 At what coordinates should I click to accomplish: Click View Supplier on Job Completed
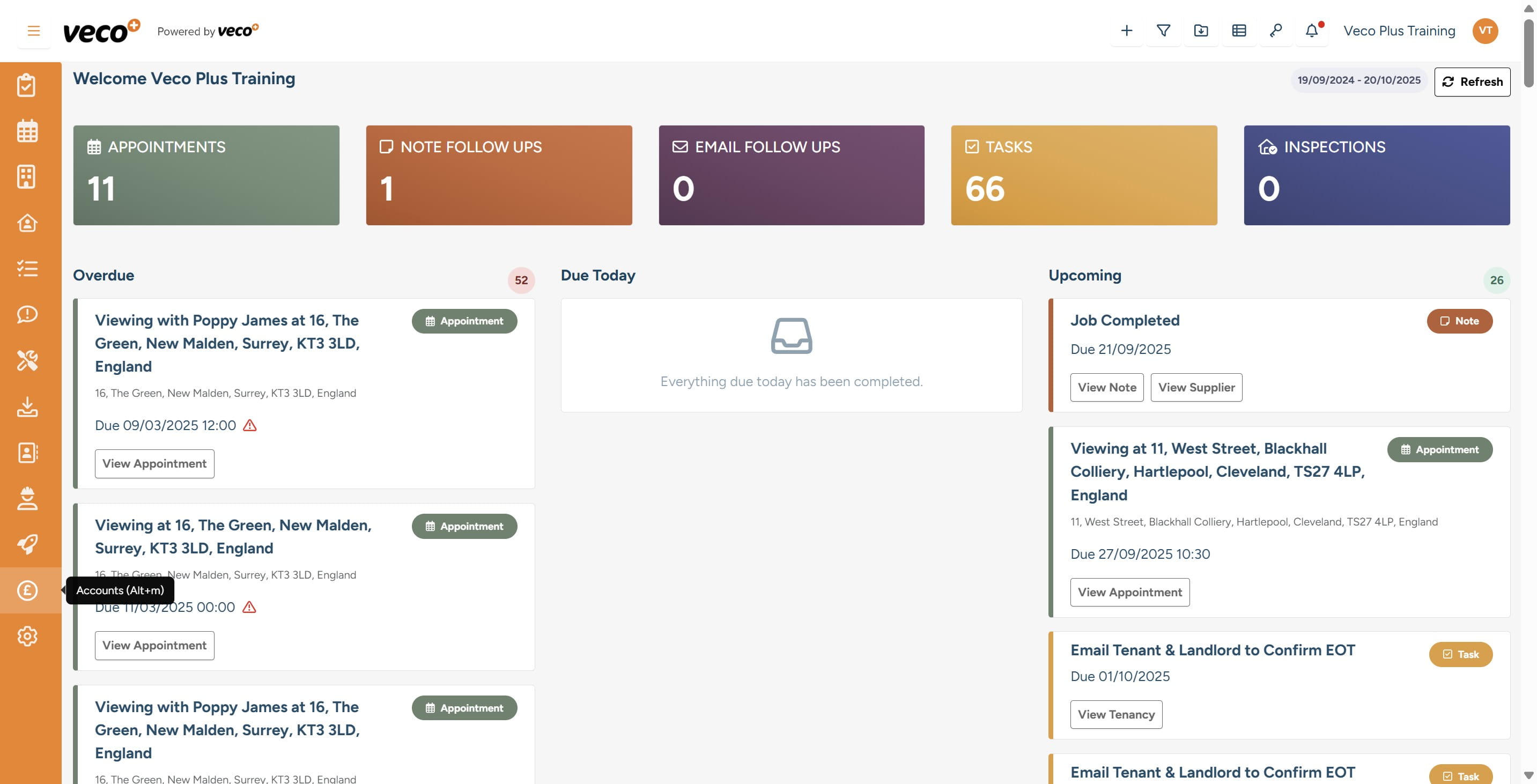[x=1196, y=387]
